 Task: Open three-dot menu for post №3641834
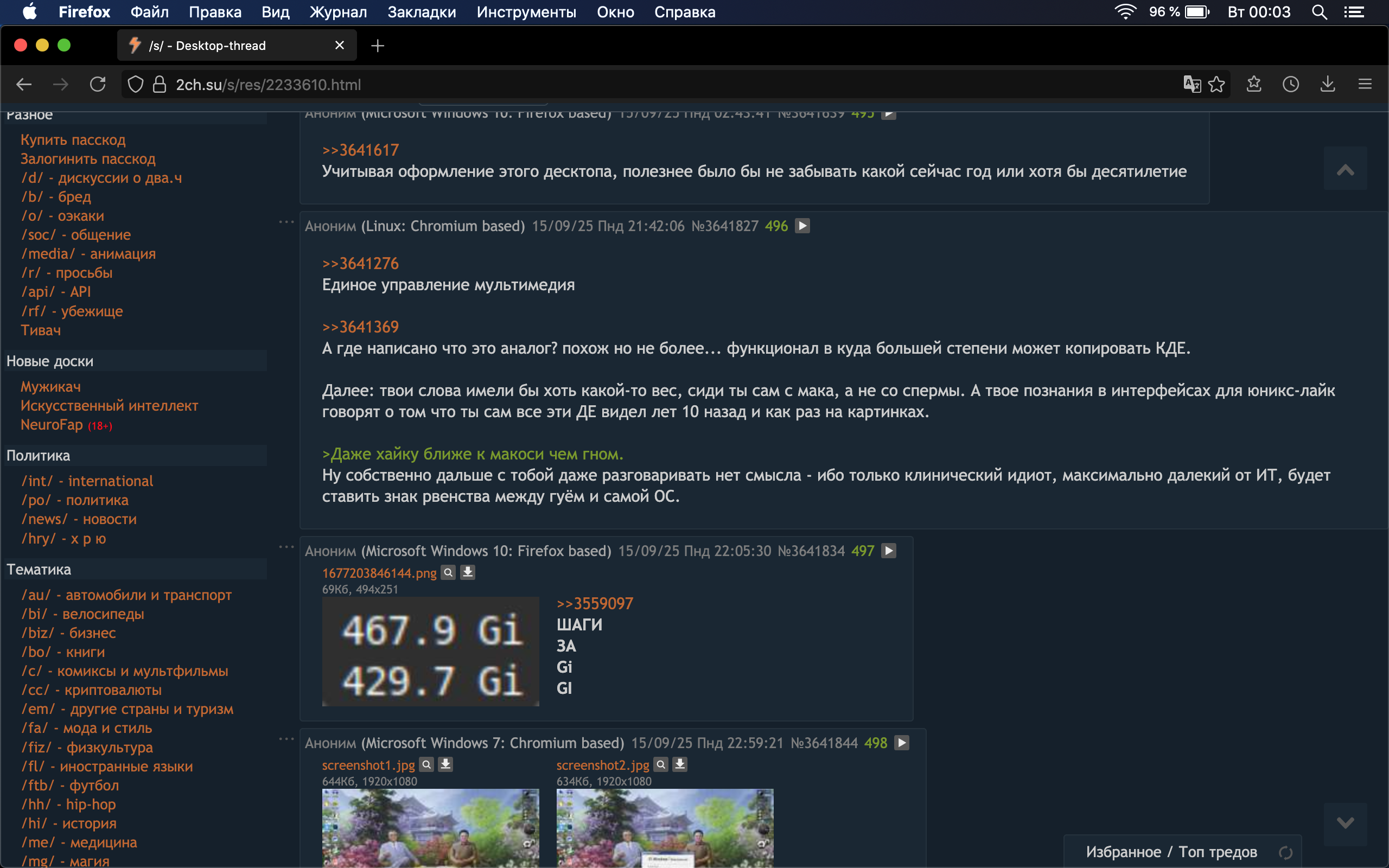pyautogui.click(x=286, y=547)
